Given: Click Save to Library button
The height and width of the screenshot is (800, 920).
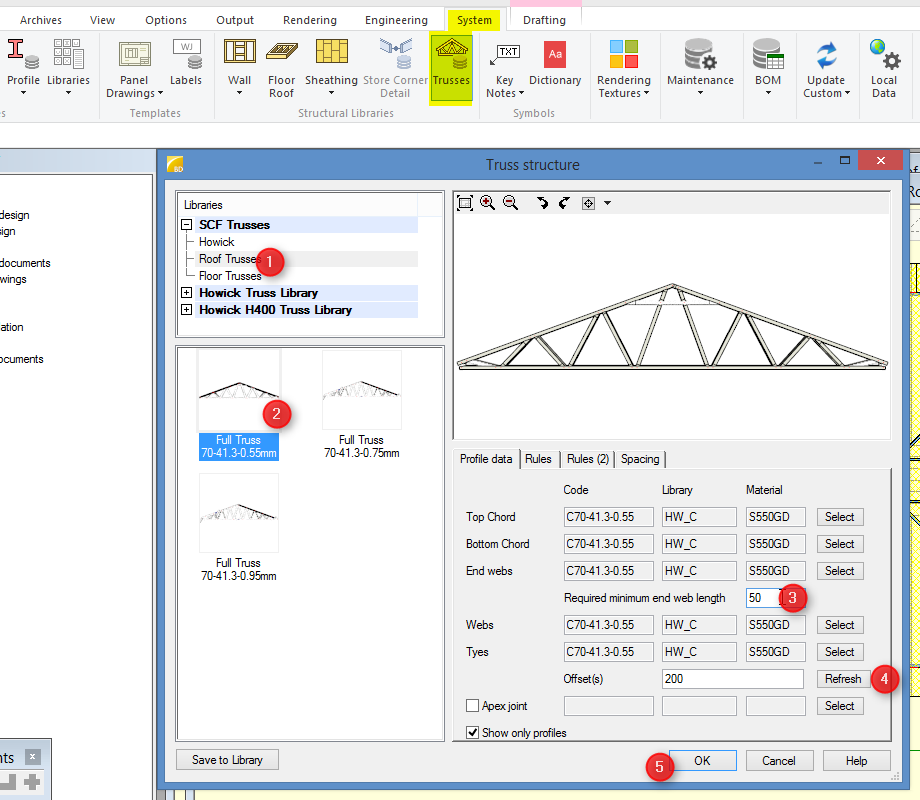Looking at the screenshot, I should point(227,760).
